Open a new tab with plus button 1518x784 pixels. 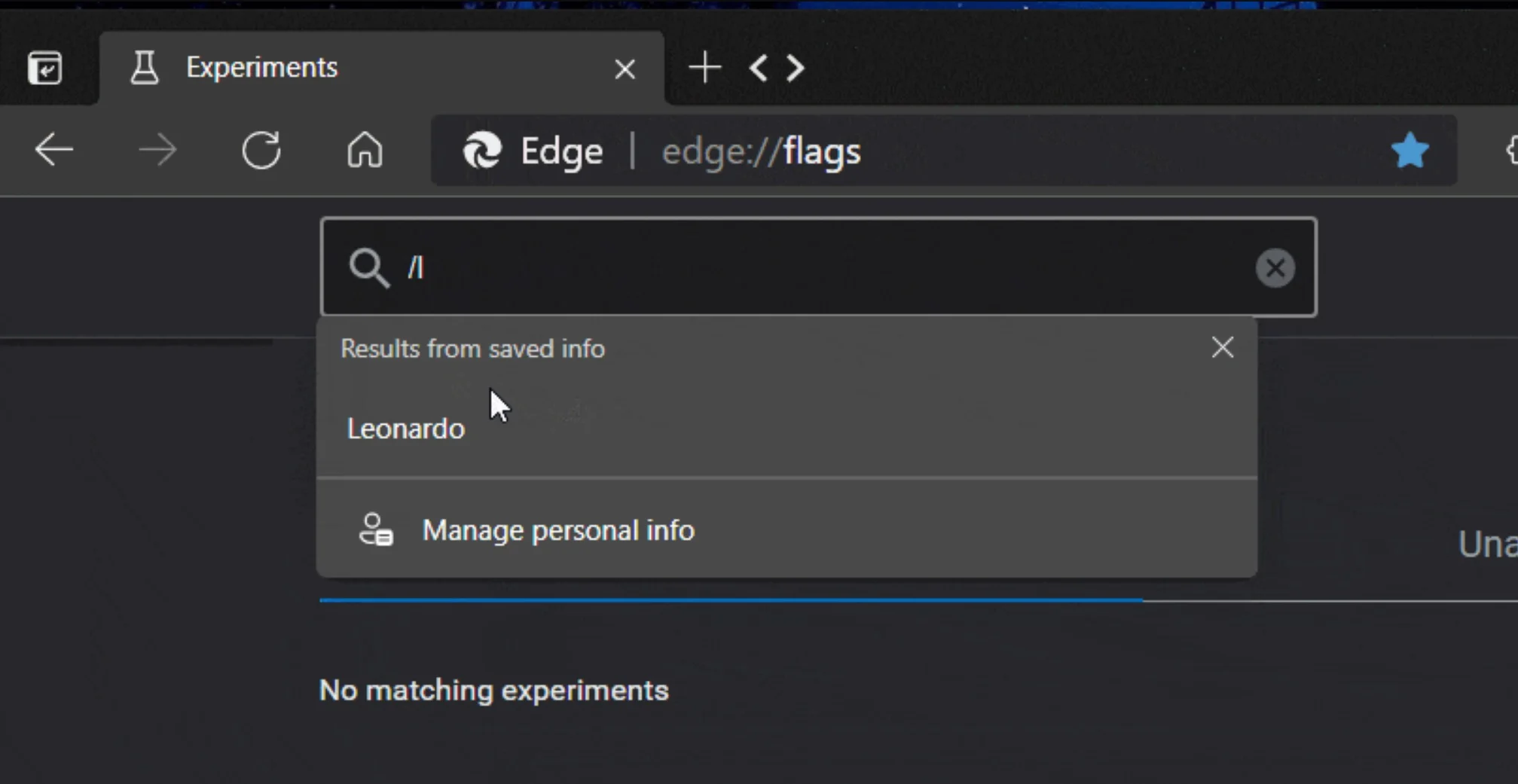click(705, 68)
